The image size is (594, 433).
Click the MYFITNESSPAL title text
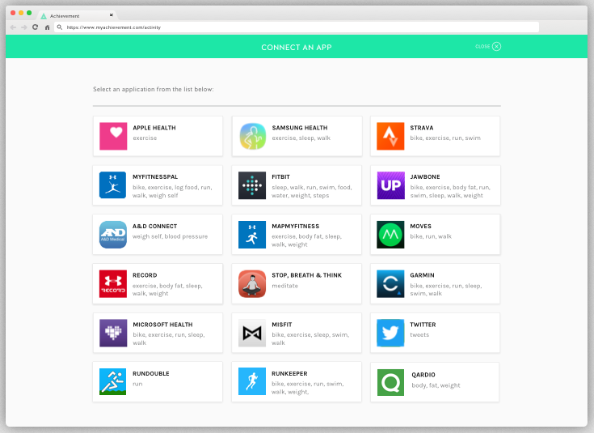tap(155, 177)
